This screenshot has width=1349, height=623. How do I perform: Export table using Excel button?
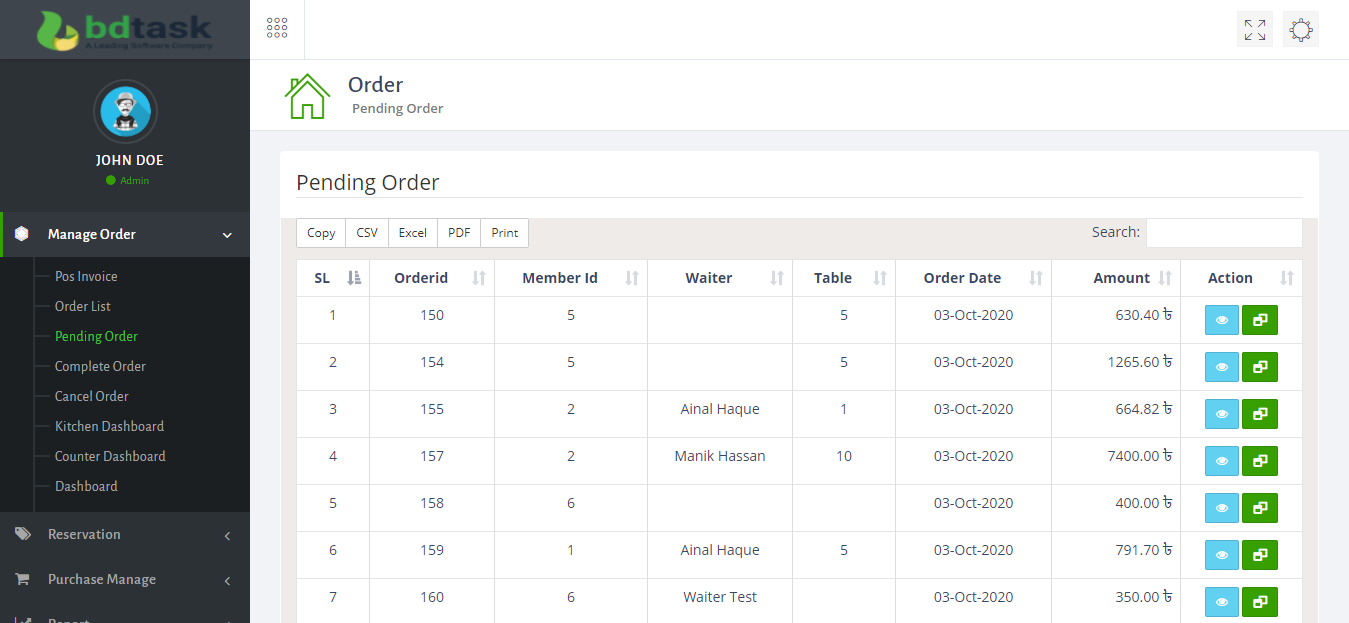click(x=412, y=233)
